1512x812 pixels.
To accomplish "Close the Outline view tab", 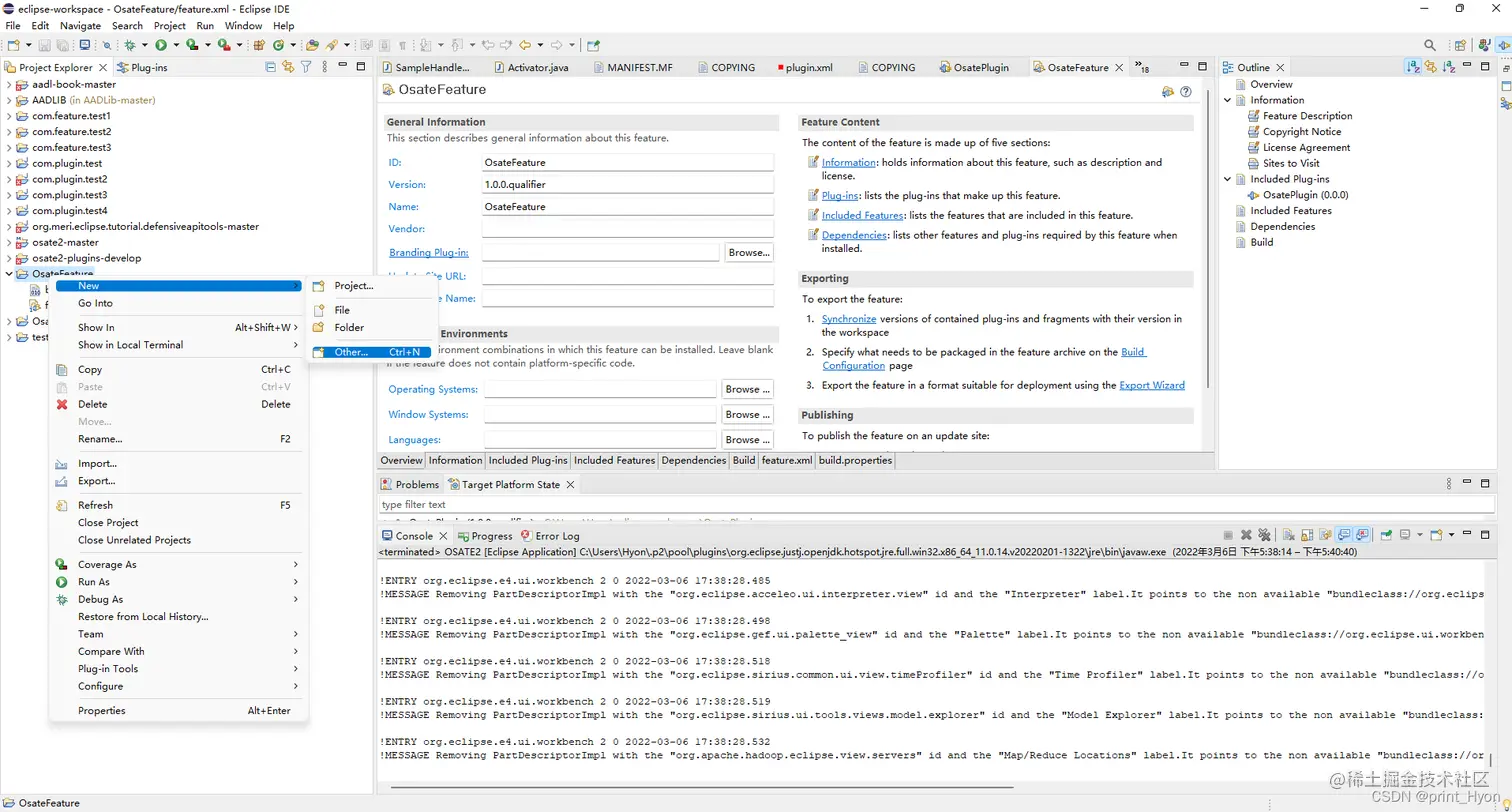I will (1282, 67).
